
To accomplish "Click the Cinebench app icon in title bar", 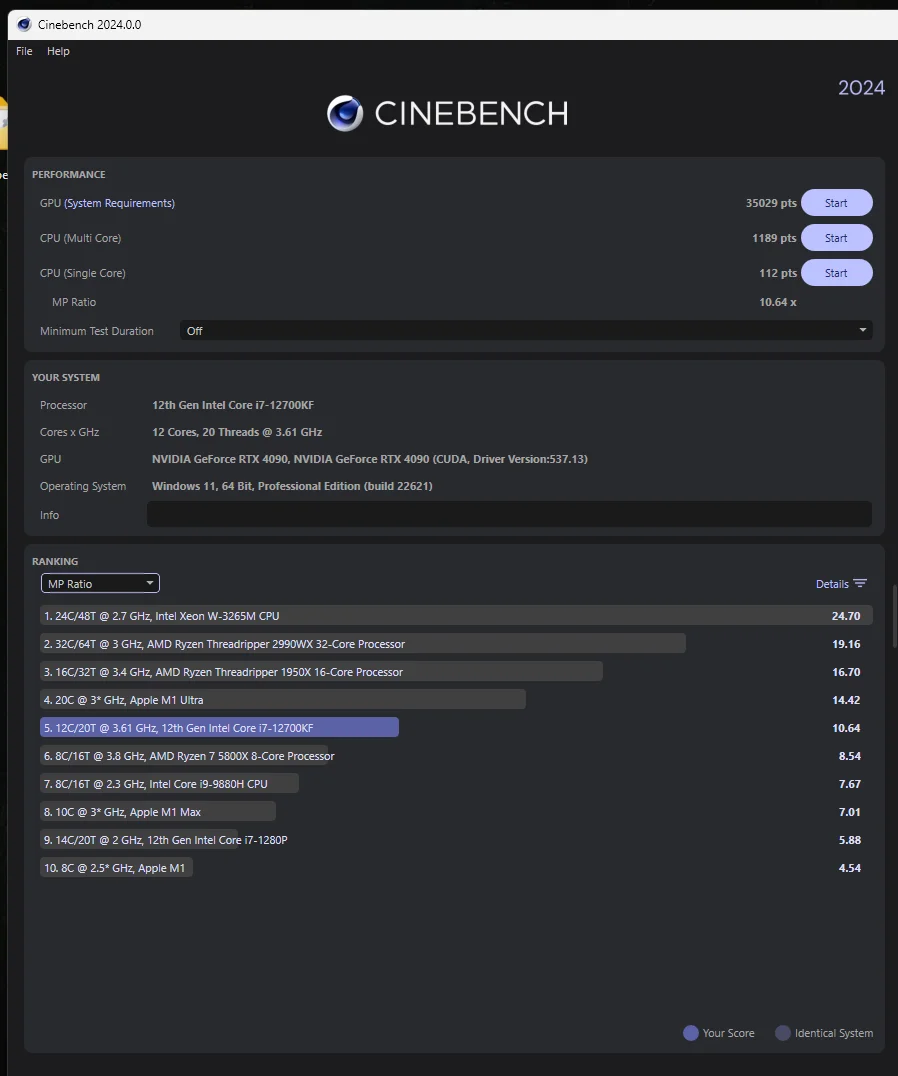I will pyautogui.click(x=24, y=25).
